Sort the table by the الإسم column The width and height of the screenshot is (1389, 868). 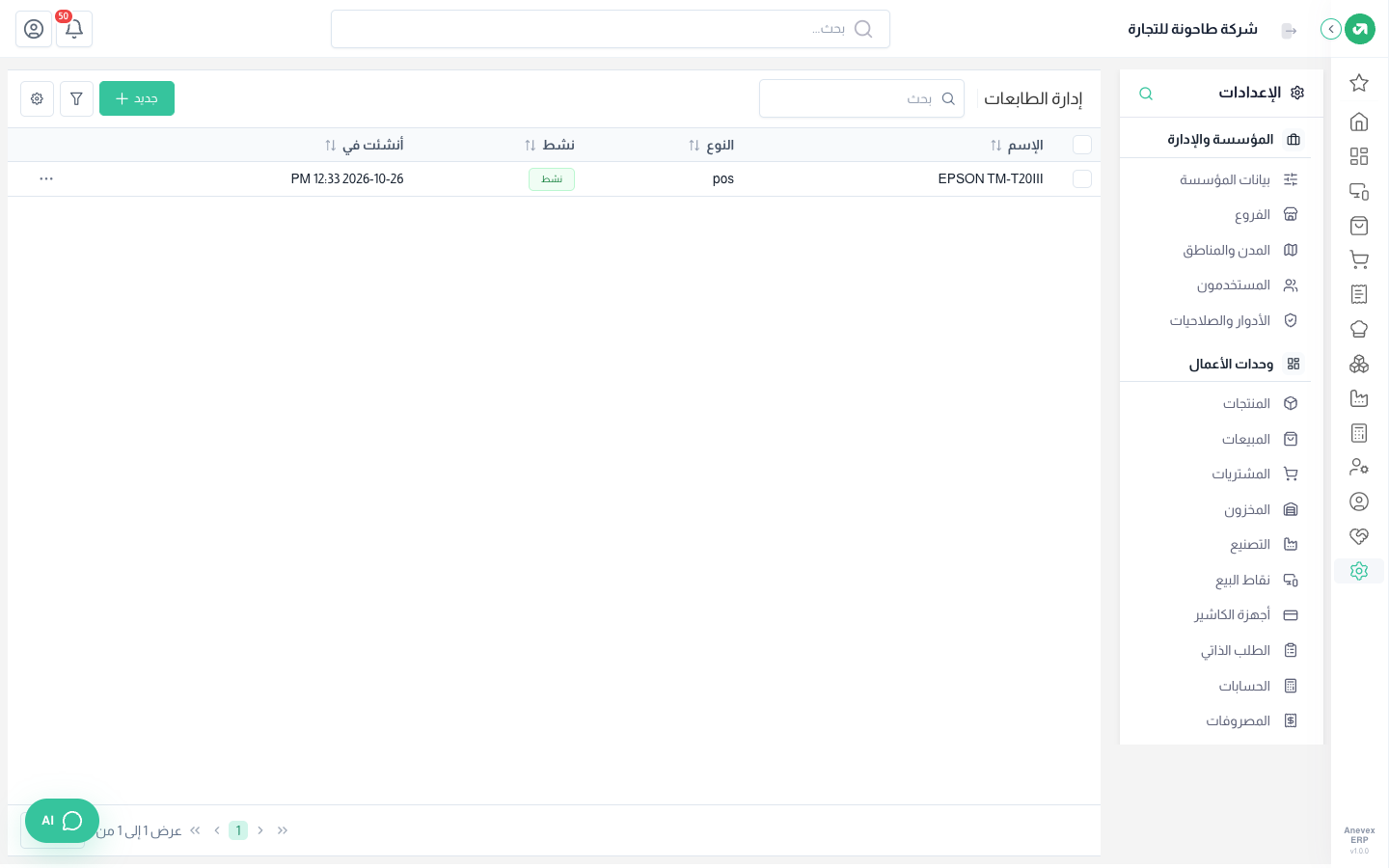(1017, 146)
